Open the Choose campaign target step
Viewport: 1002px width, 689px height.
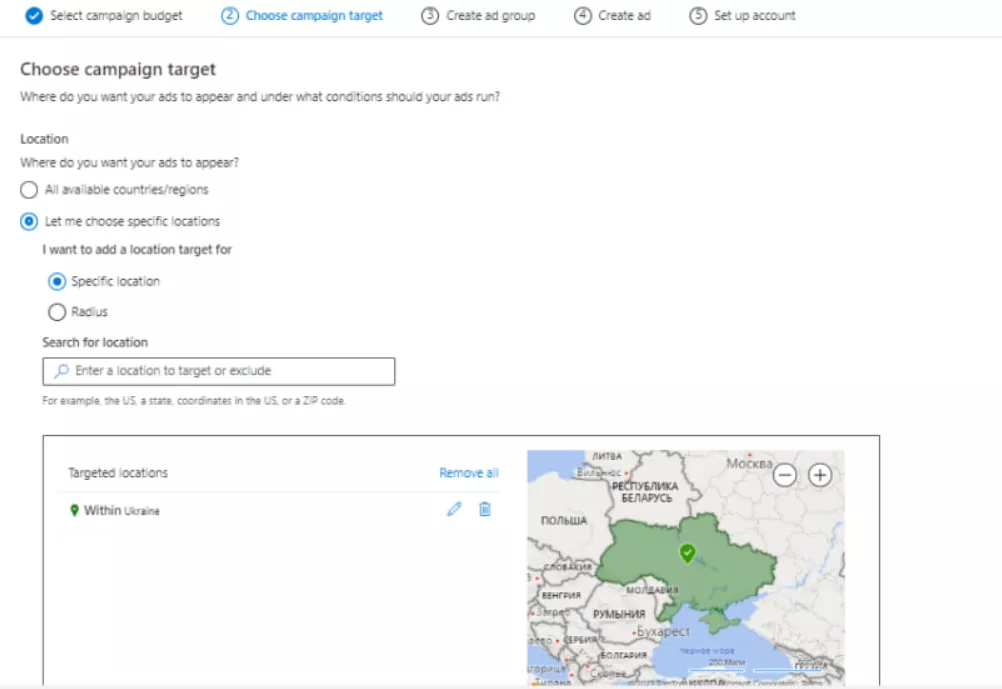pyautogui.click(x=302, y=15)
